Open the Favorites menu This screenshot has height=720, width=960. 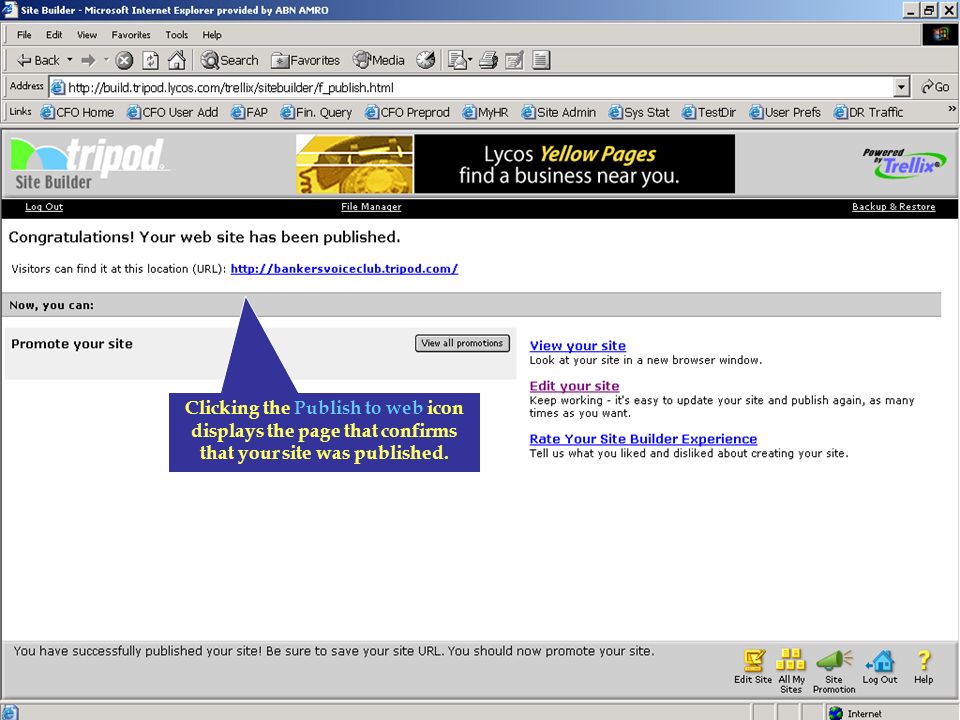point(130,35)
